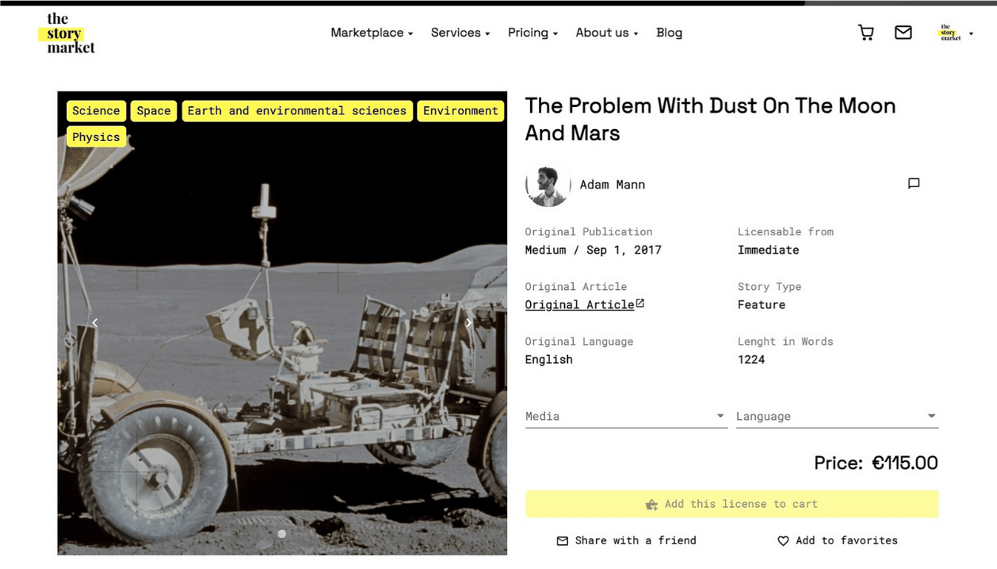997x569 pixels.
Task: Open the Language dropdown
Action: pos(836,416)
